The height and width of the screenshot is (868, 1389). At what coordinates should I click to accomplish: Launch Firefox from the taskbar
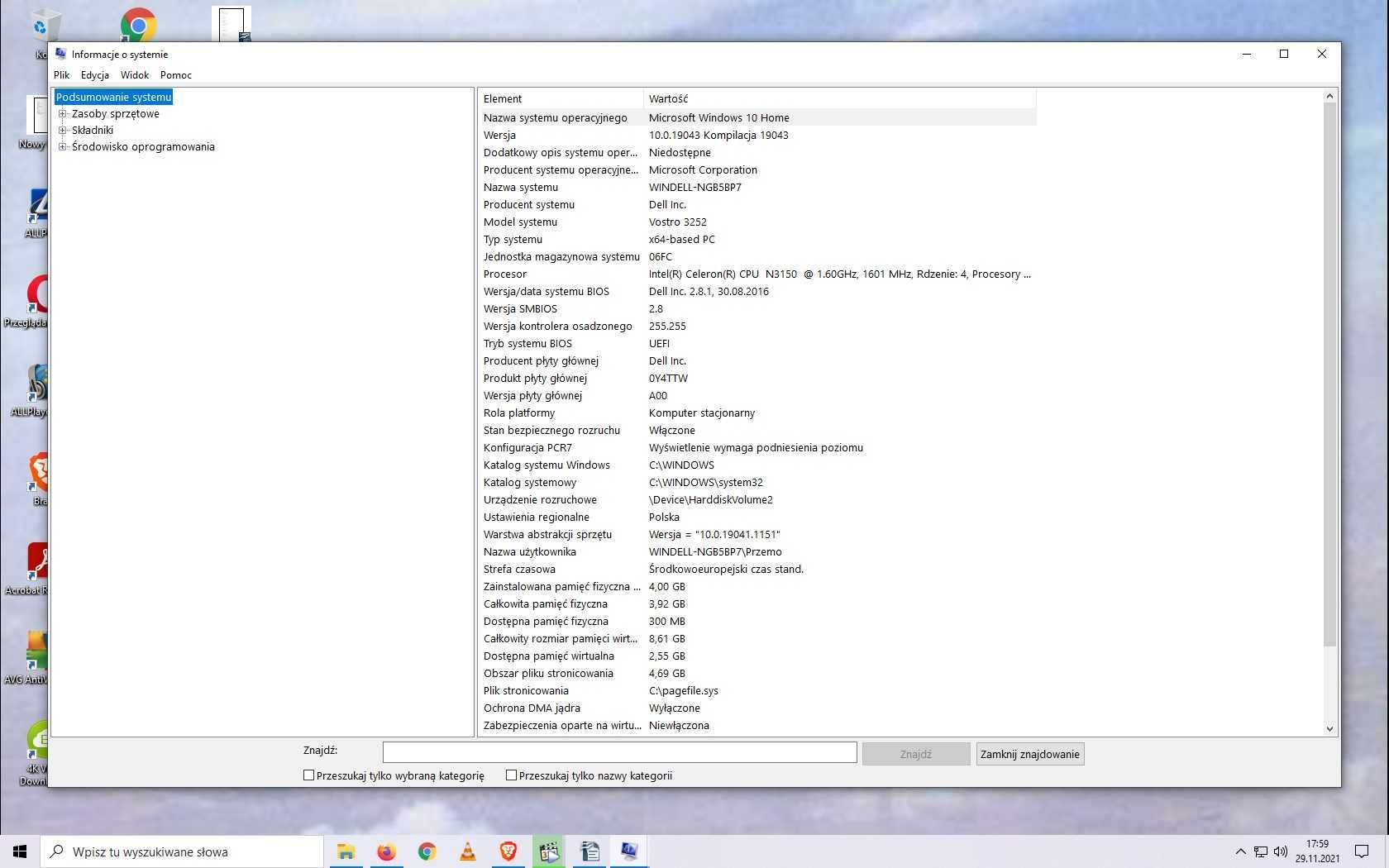tap(386, 851)
